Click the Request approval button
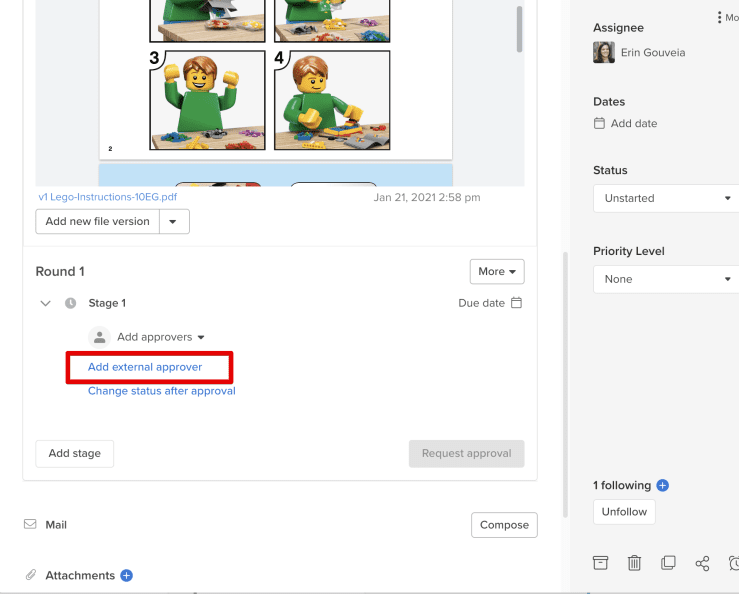The height and width of the screenshot is (594, 739). [467, 454]
